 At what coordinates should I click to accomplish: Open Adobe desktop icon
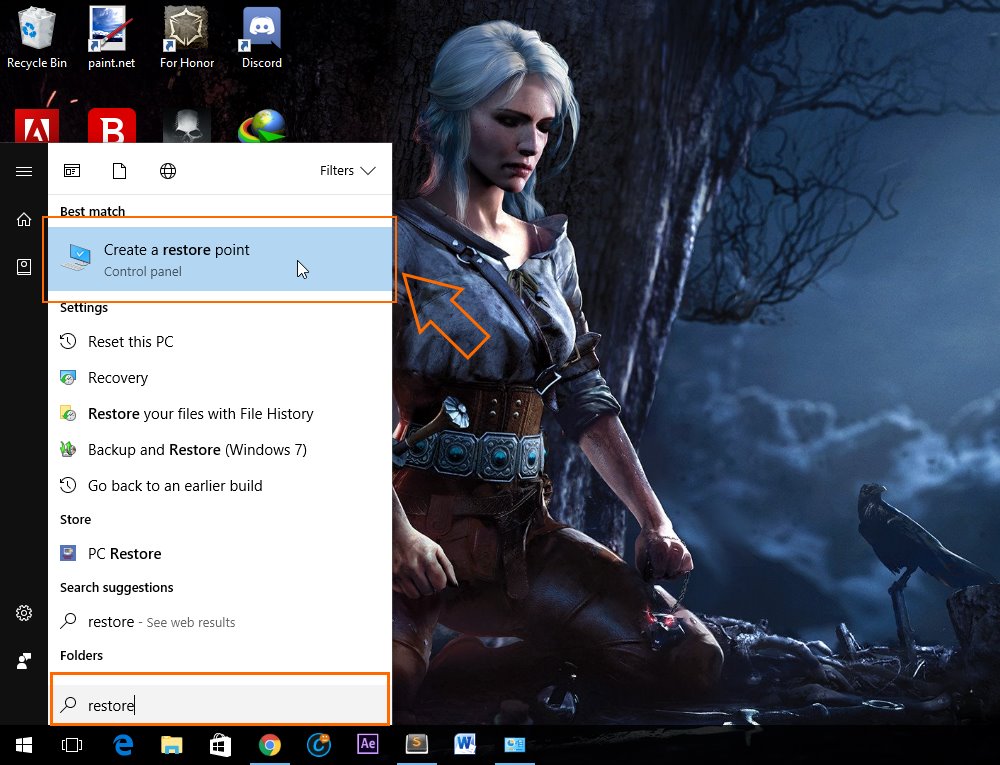coord(36,126)
